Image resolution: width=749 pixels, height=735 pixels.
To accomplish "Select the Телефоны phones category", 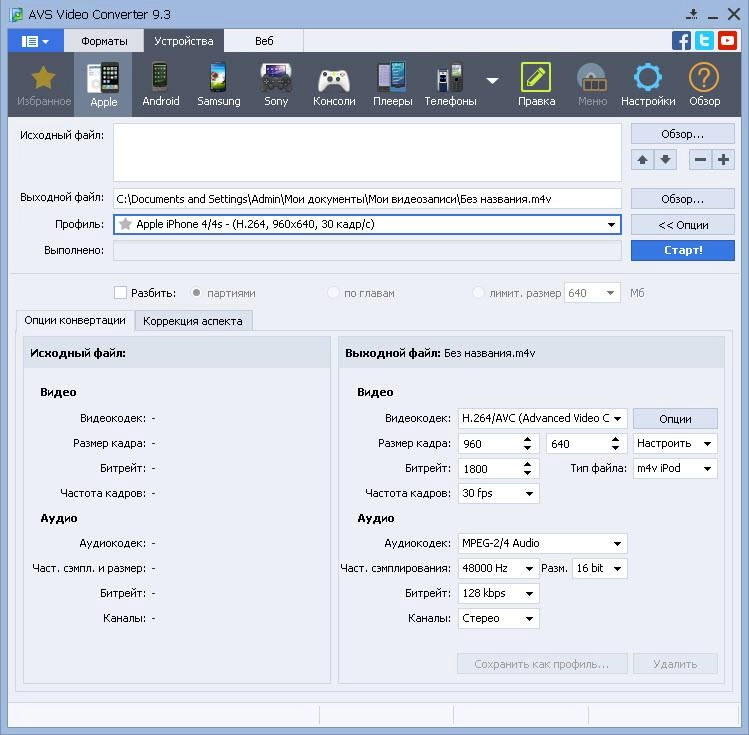I will coord(450,85).
